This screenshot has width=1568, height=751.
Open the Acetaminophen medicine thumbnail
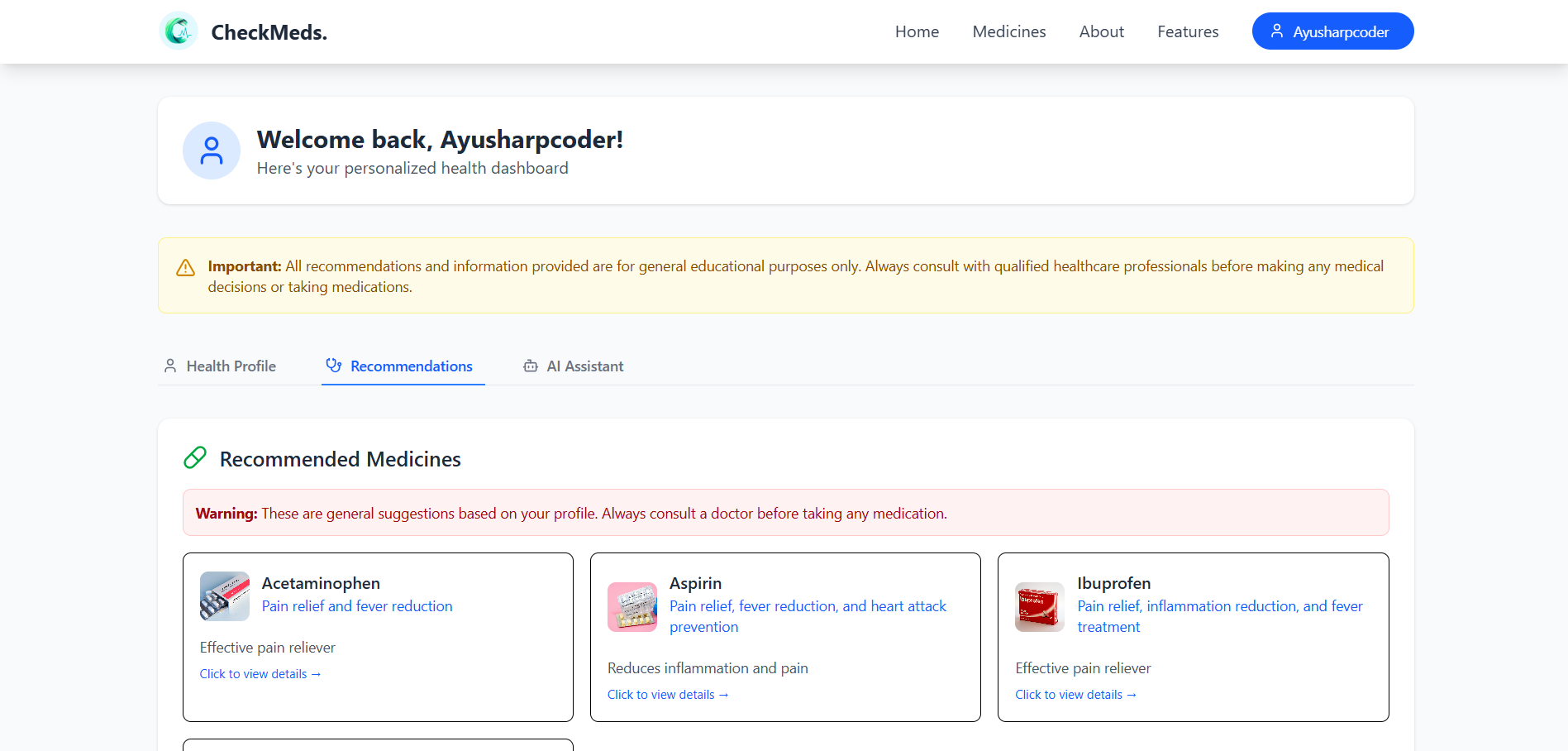[x=225, y=596]
